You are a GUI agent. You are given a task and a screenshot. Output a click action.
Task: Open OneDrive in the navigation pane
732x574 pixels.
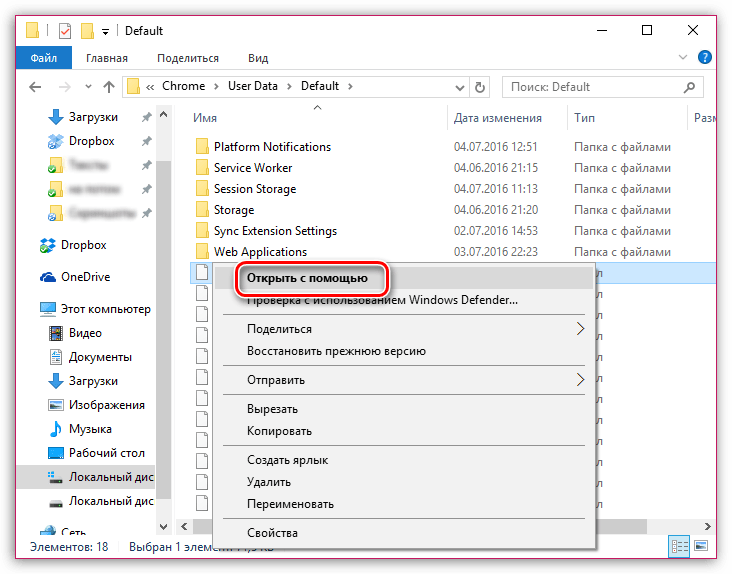84,277
